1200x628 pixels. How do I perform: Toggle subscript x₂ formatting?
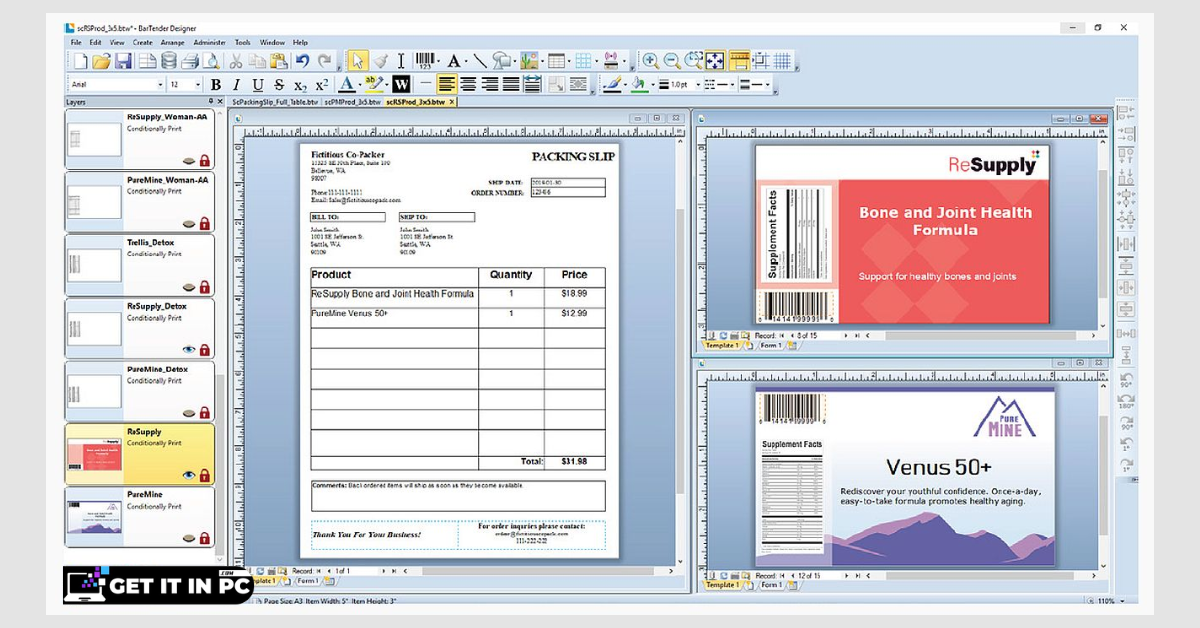(300, 85)
